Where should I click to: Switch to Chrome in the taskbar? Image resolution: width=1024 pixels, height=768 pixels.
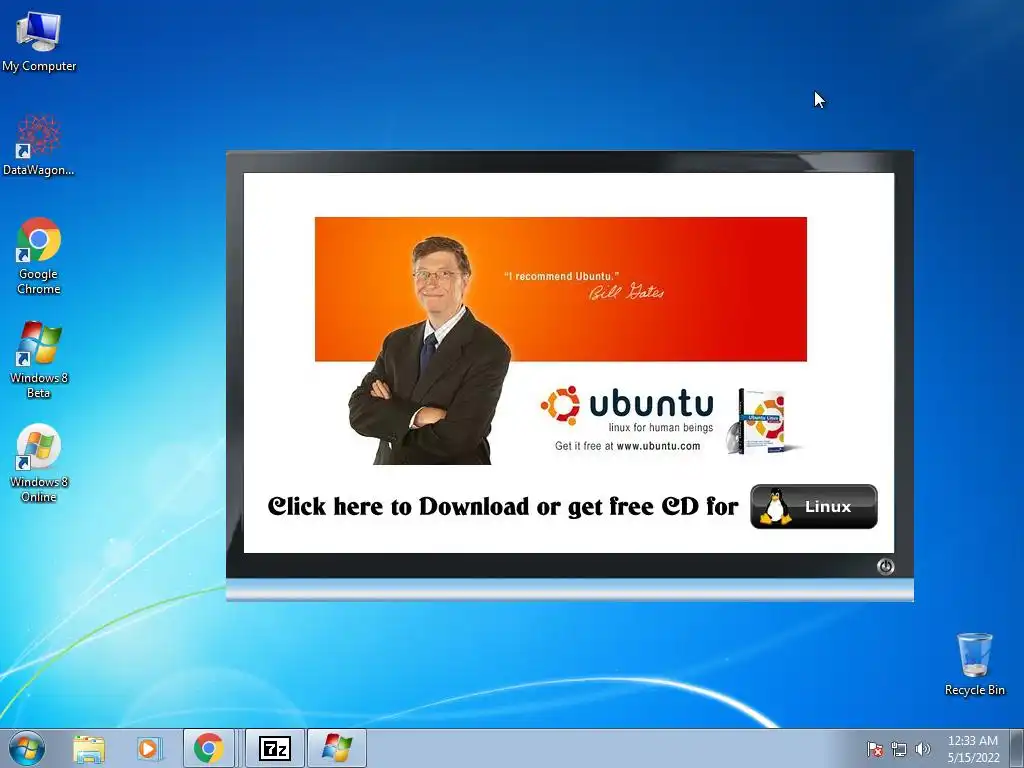[x=208, y=748]
